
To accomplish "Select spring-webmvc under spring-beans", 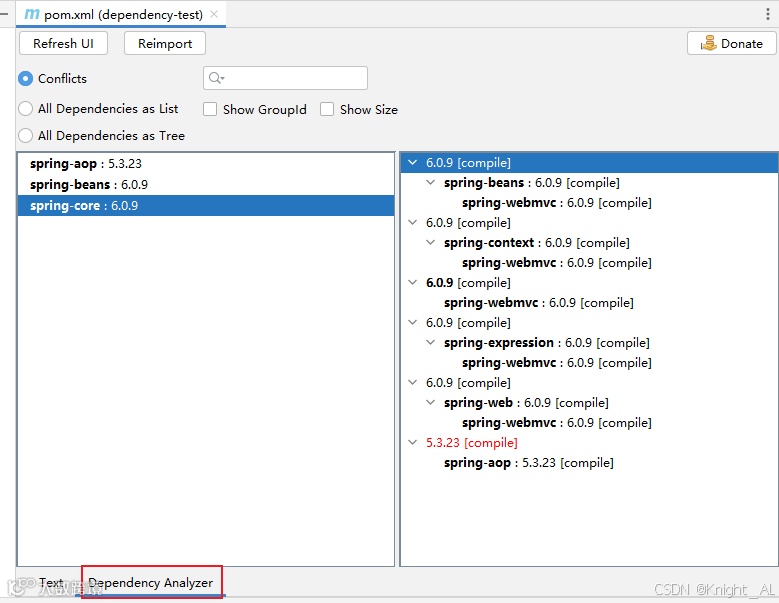I will [x=556, y=203].
